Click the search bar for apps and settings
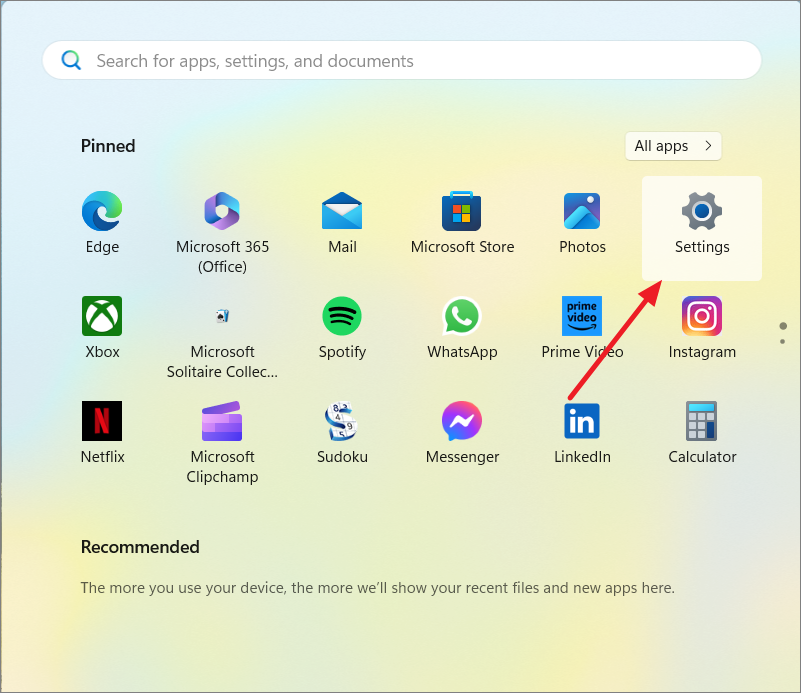This screenshot has width=801, height=693. point(400,60)
